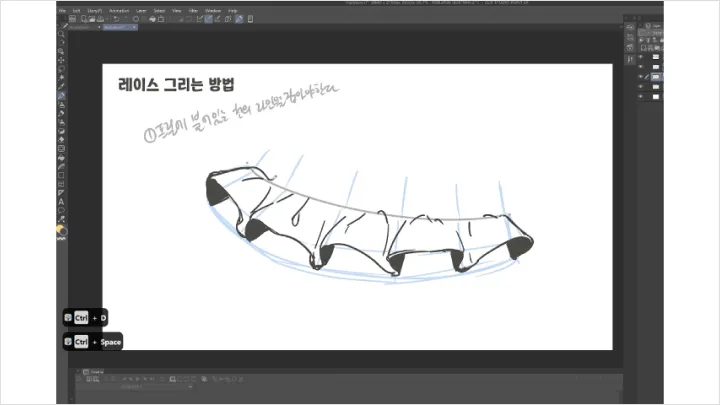
Task: Toggle the highlighted snap to ruler icon
Action: point(208,19)
